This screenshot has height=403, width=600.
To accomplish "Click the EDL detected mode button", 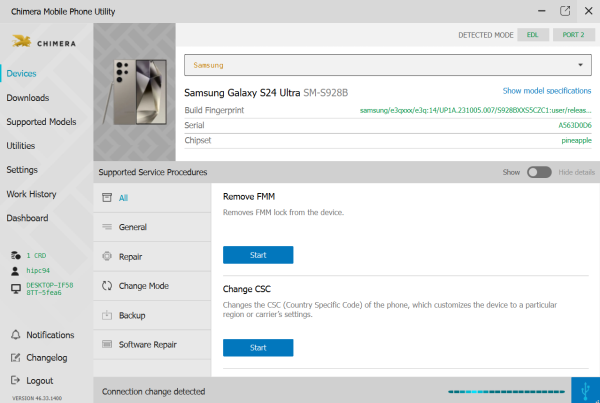I will (533, 35).
